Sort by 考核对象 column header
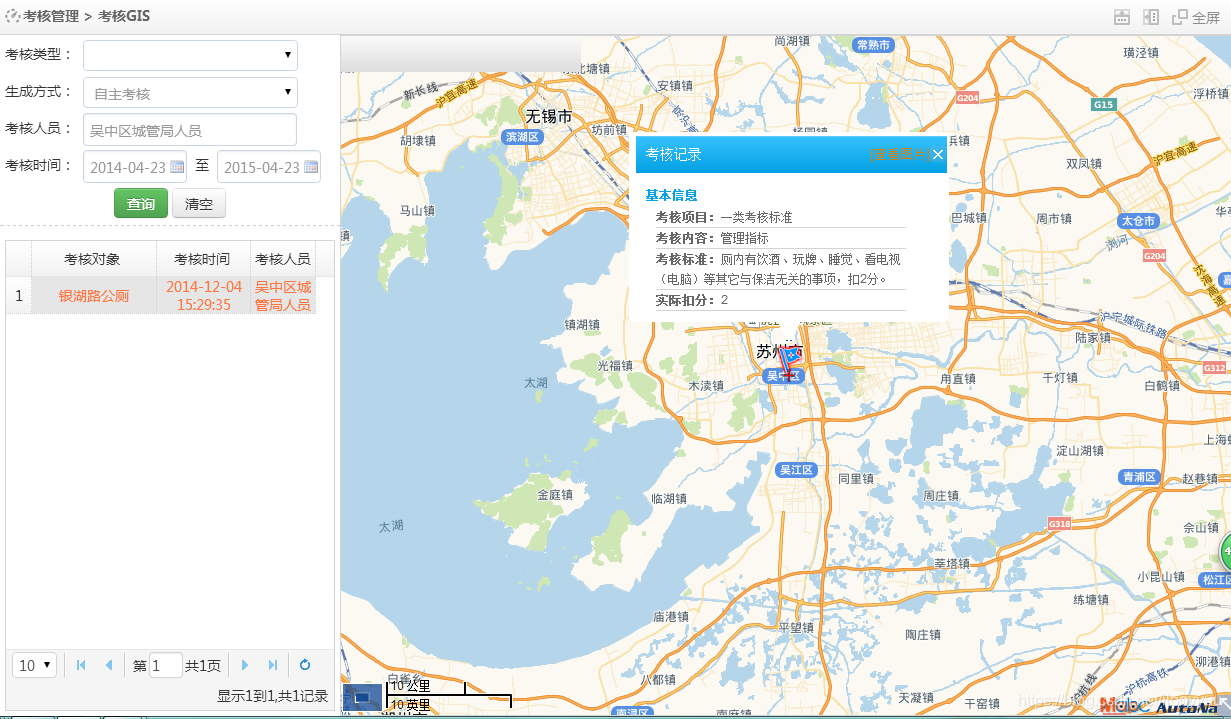1231x719 pixels. tap(93, 259)
